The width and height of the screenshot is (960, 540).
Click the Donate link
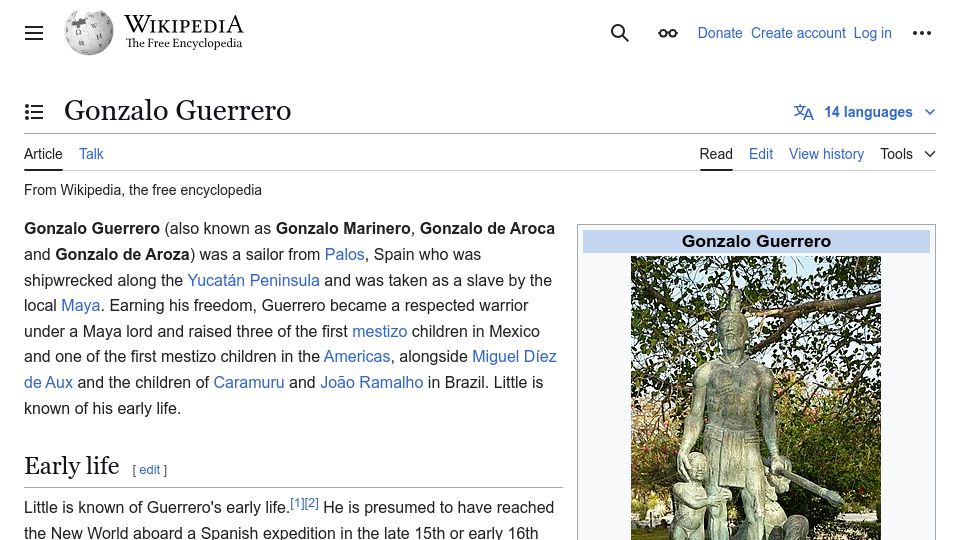coord(719,33)
